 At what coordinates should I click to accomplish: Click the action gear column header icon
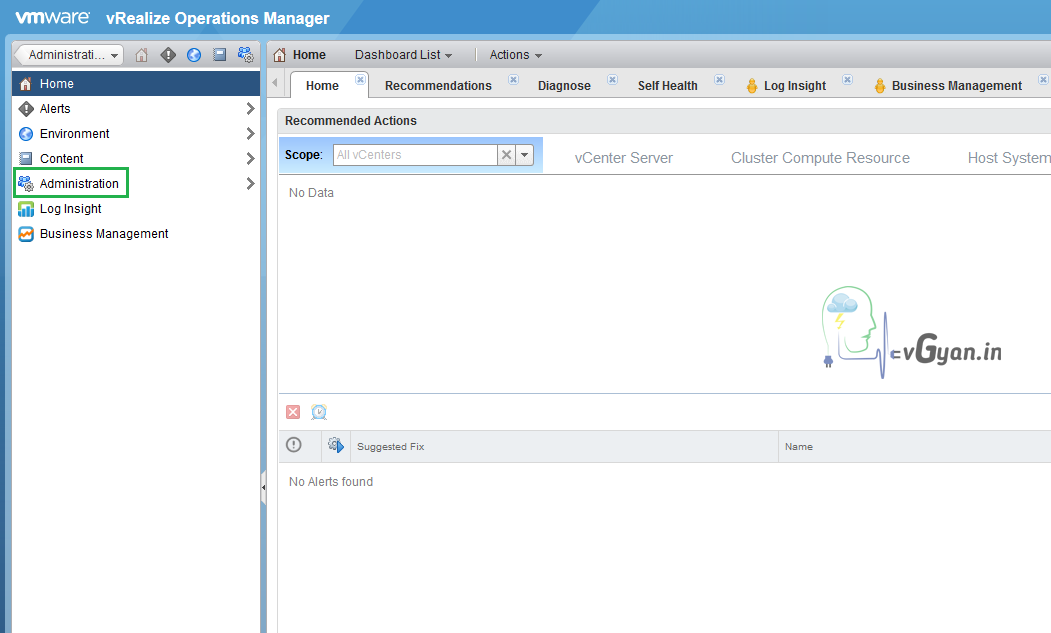(336, 445)
